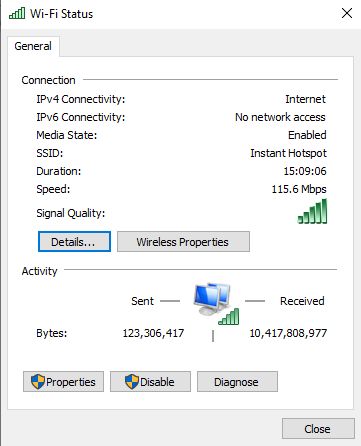Click the shield icon on Disable button
The width and height of the screenshot is (361, 446).
tap(132, 382)
